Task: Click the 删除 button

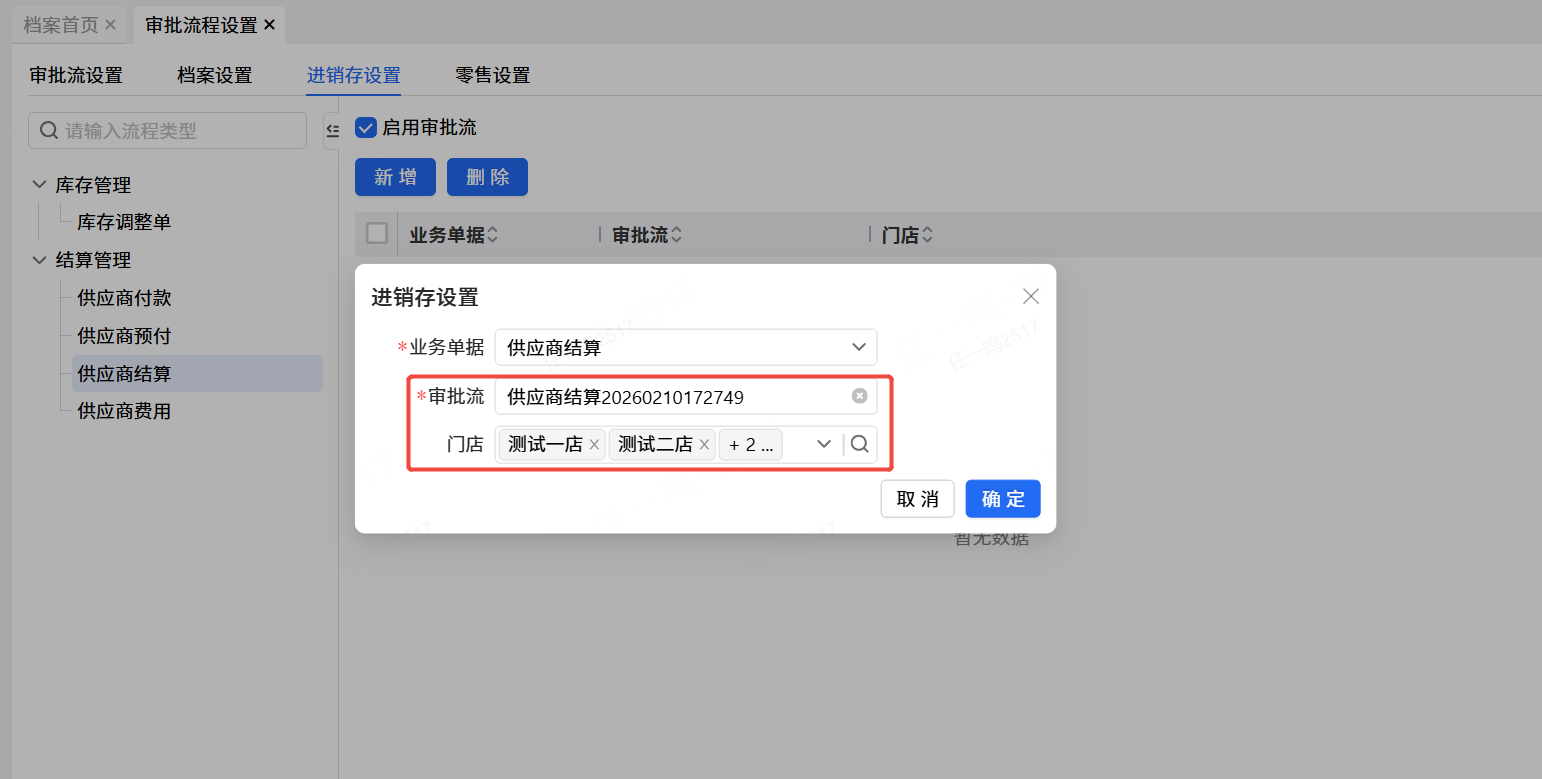Action: pos(487,177)
